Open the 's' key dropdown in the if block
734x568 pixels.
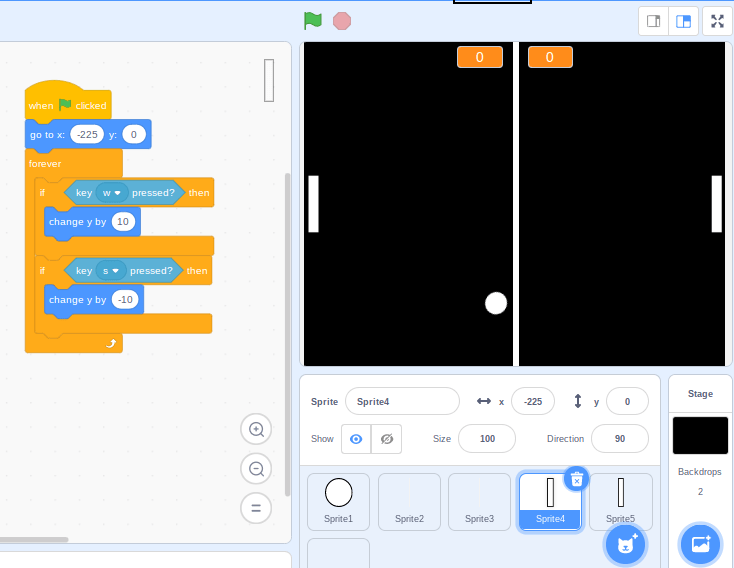[x=111, y=271]
